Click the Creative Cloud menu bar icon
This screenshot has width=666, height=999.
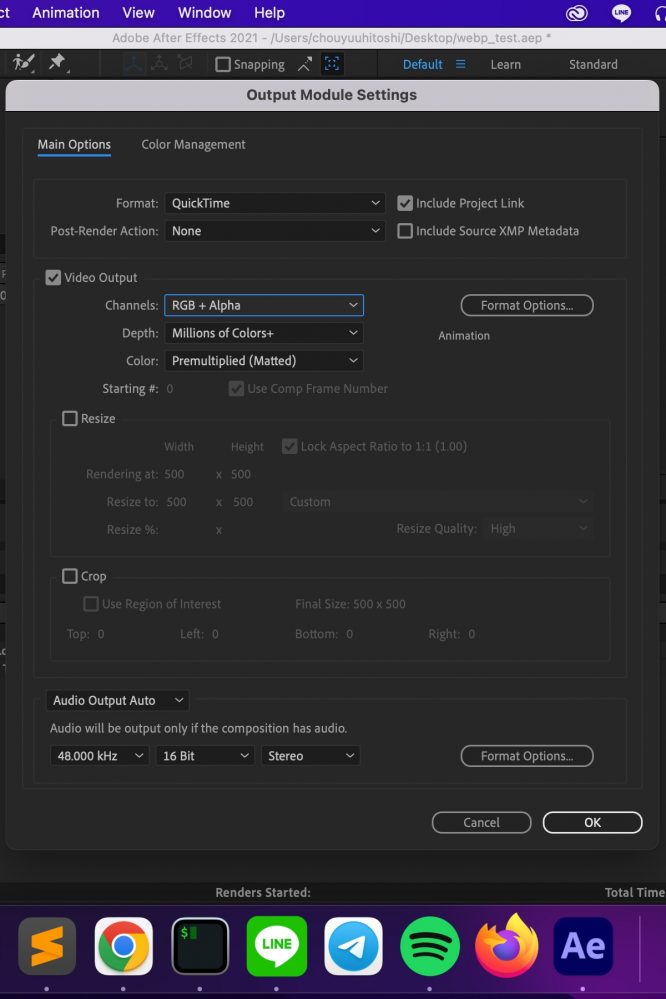[x=577, y=13]
